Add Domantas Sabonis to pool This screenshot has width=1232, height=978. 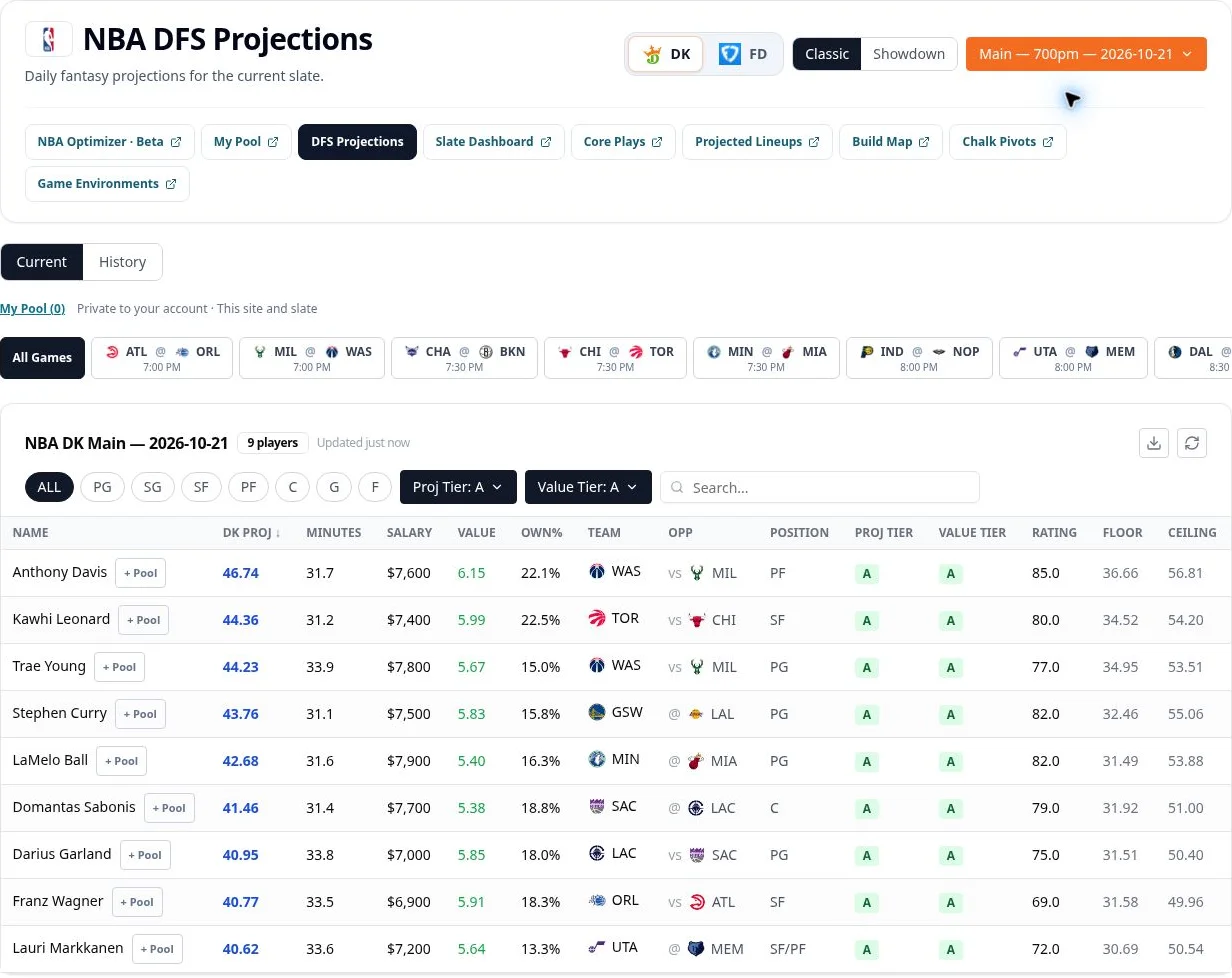click(169, 808)
